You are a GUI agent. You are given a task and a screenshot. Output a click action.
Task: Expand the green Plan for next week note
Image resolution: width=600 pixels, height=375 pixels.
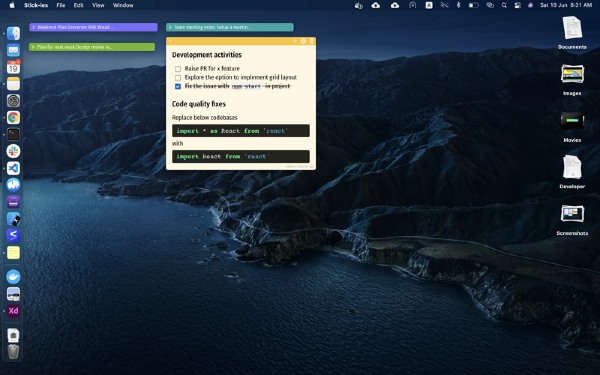pos(33,47)
